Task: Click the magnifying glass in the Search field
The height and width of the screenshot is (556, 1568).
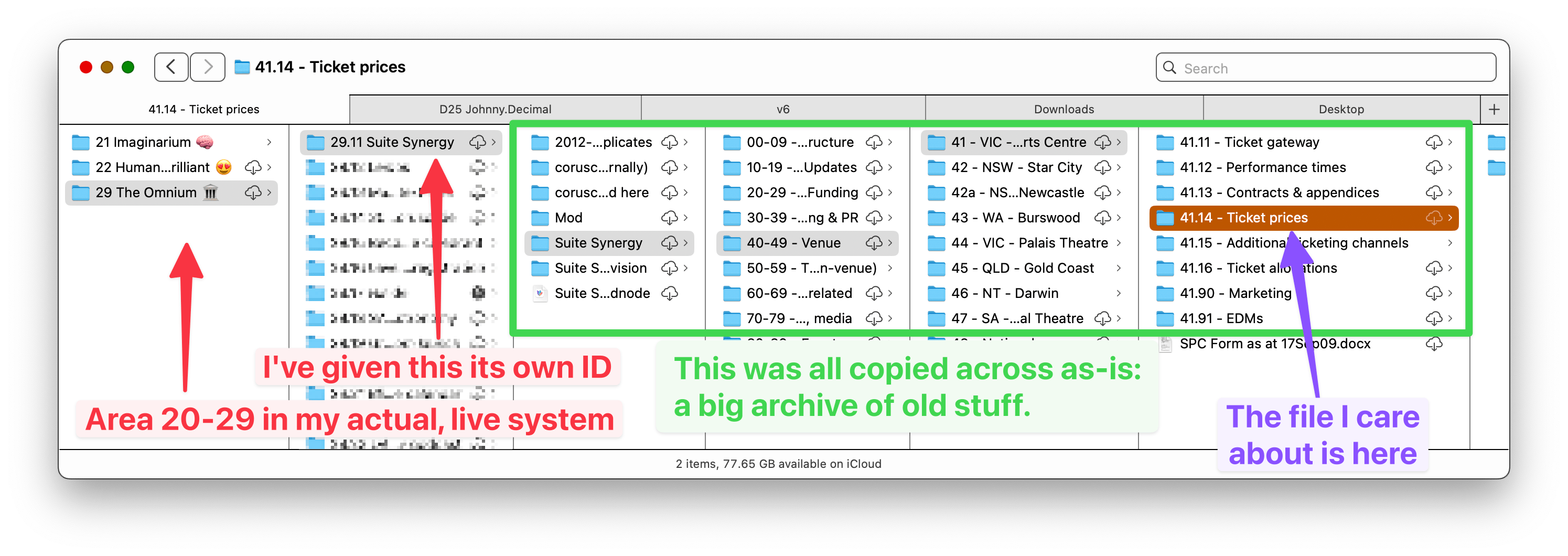Action: pyautogui.click(x=1170, y=68)
